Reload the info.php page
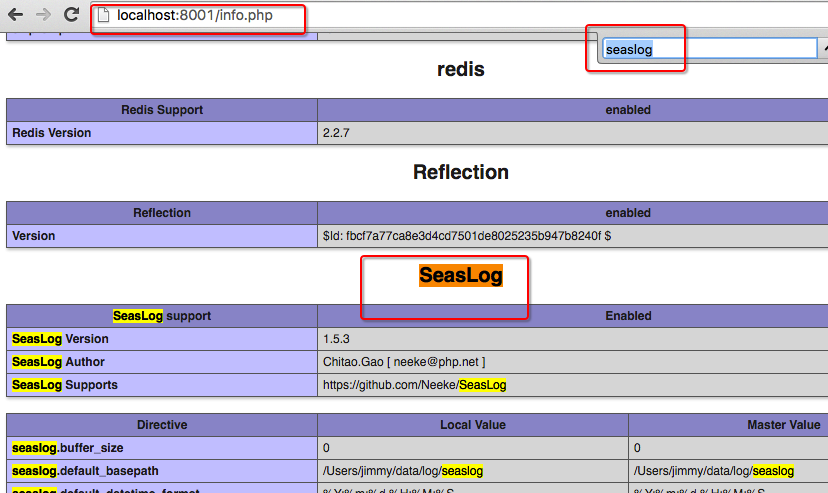The image size is (828, 493). [x=71, y=14]
